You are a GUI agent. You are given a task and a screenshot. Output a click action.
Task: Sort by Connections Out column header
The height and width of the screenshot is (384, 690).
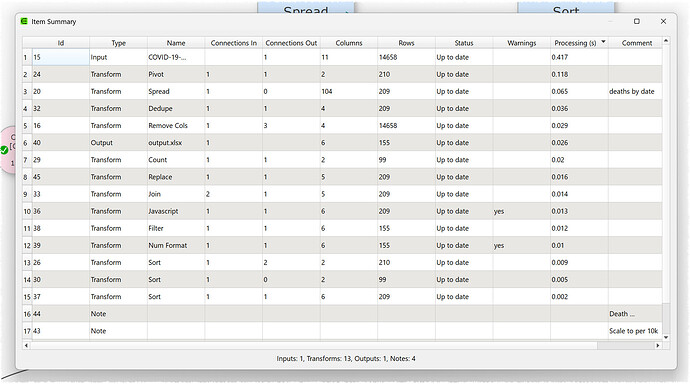click(x=291, y=43)
